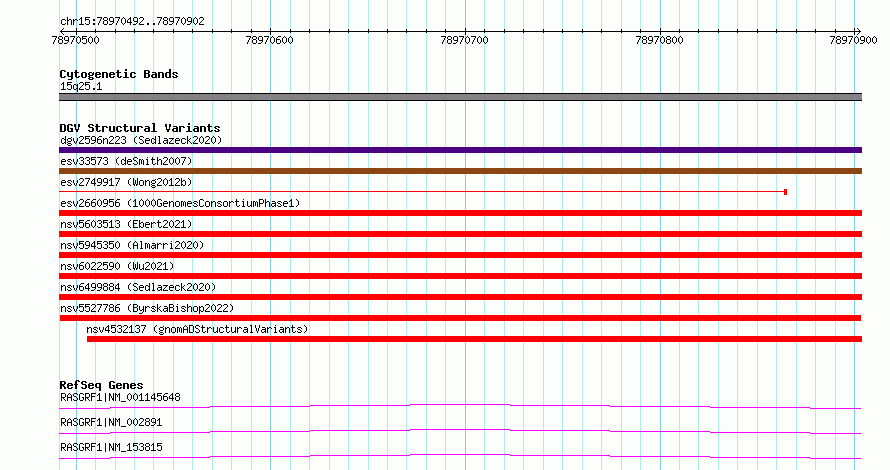Screen dimensions: 890x470
Task: Click ruler position 78970800
Action: tap(660, 40)
